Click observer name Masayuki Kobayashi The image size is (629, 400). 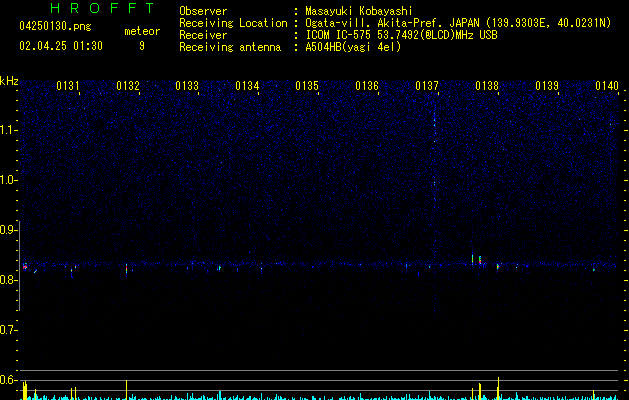(359, 11)
